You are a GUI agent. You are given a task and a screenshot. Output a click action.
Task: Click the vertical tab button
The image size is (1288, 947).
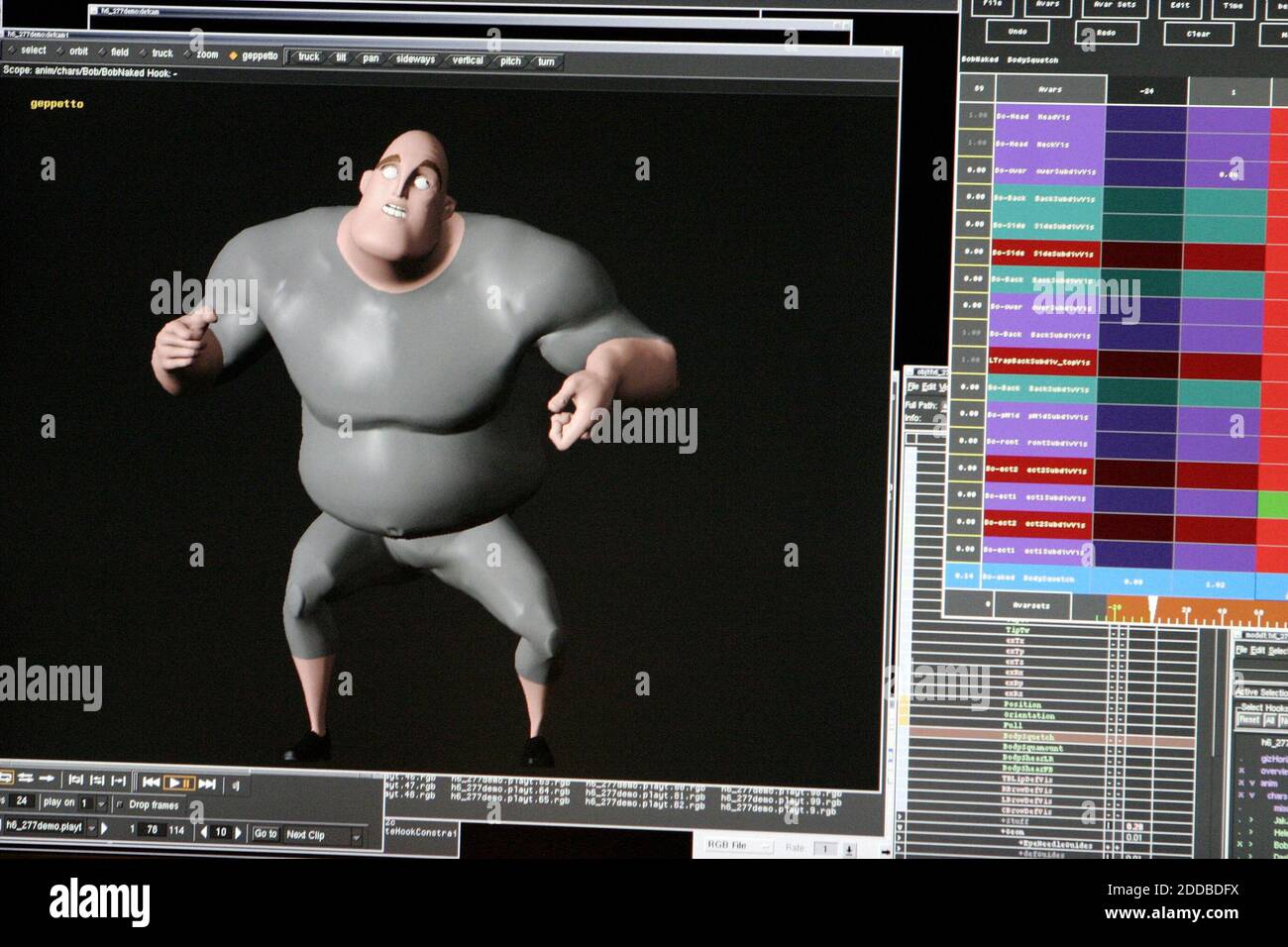468,60
